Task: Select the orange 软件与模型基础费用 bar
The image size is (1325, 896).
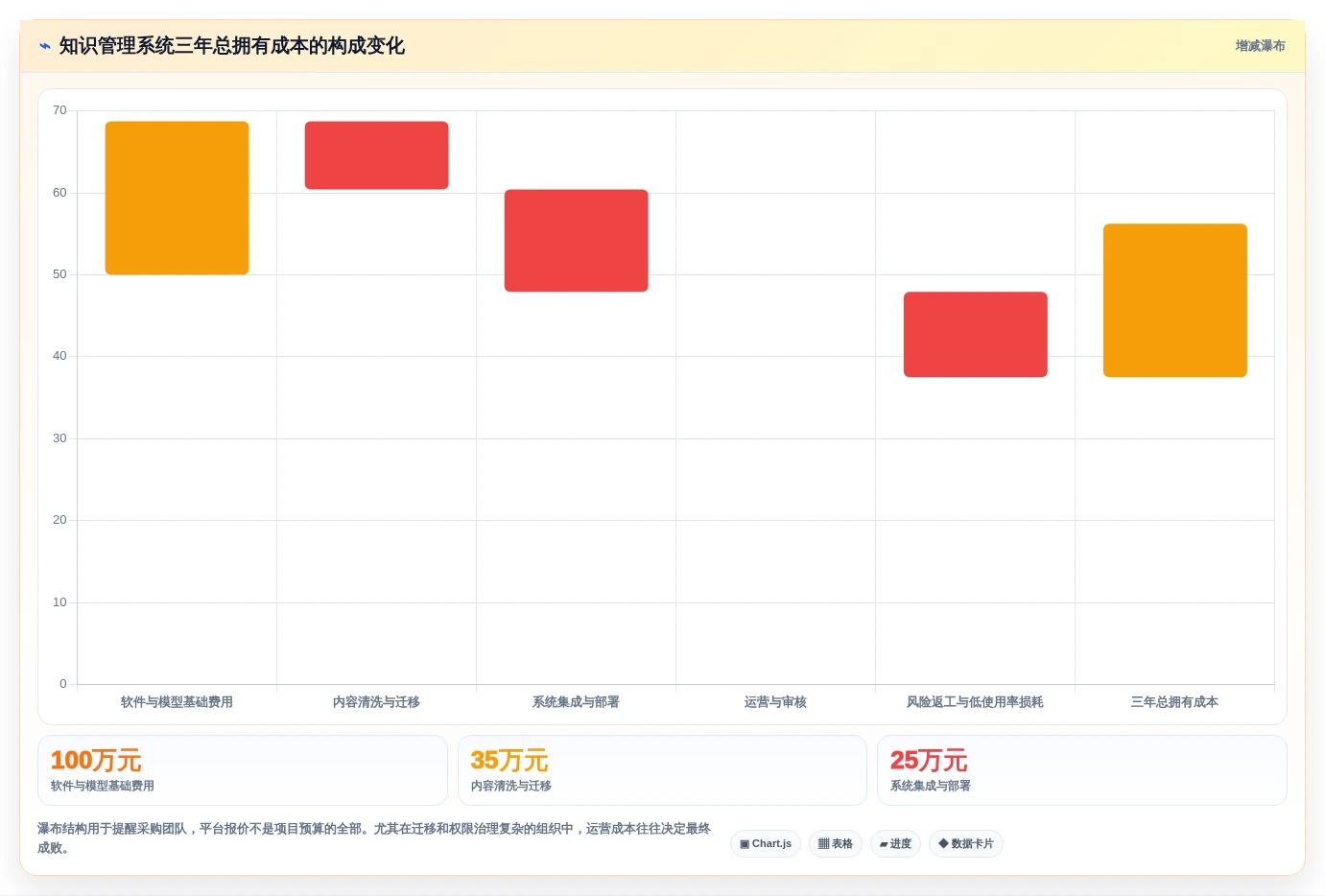Action: (x=177, y=198)
